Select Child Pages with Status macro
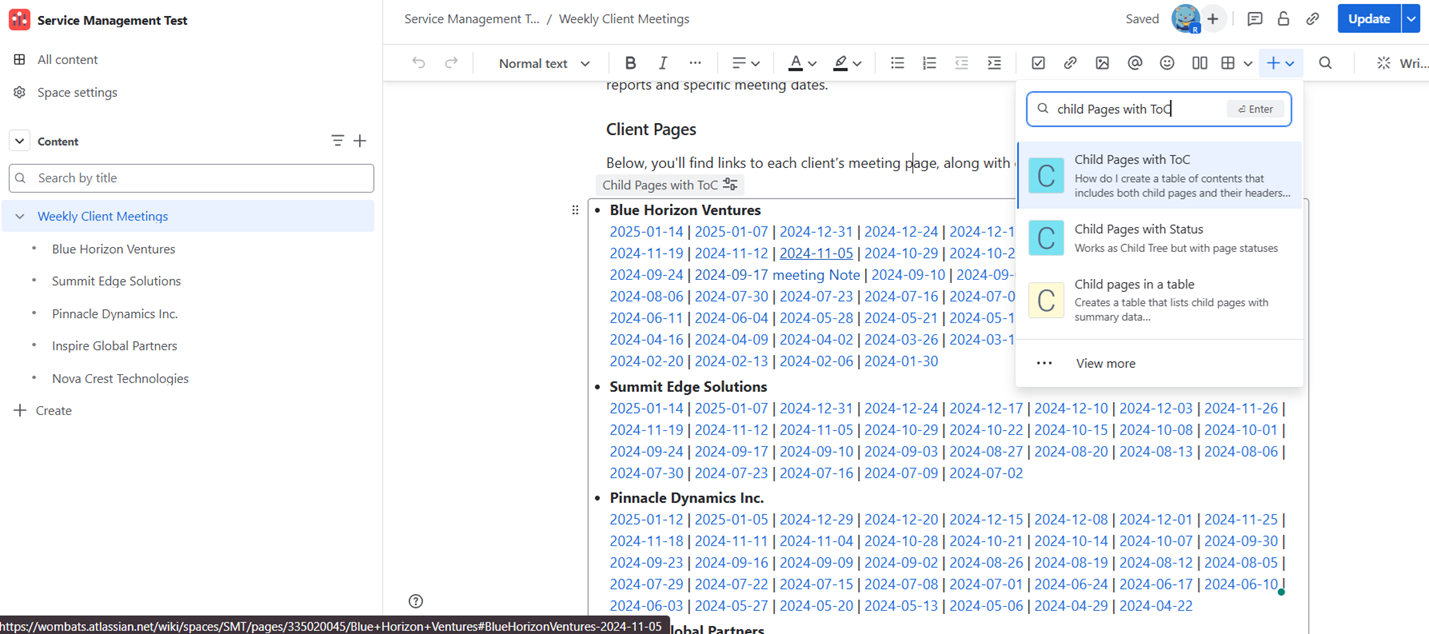The image size is (1429, 634). click(1140, 237)
